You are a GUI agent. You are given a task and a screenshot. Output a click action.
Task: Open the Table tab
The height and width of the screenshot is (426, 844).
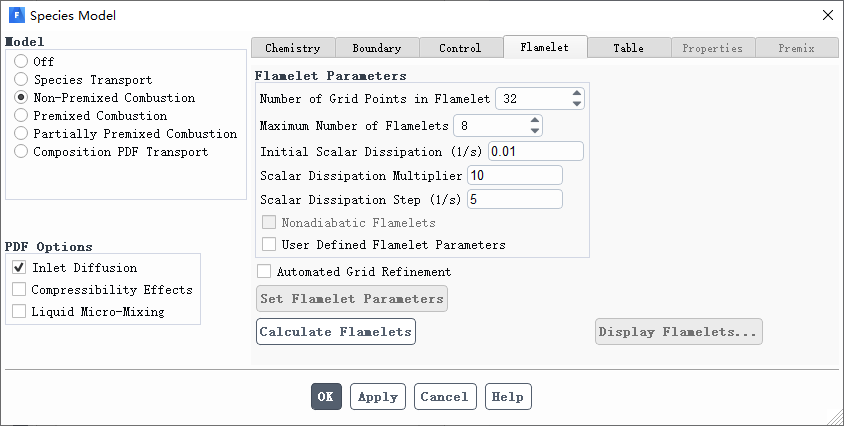(629, 48)
